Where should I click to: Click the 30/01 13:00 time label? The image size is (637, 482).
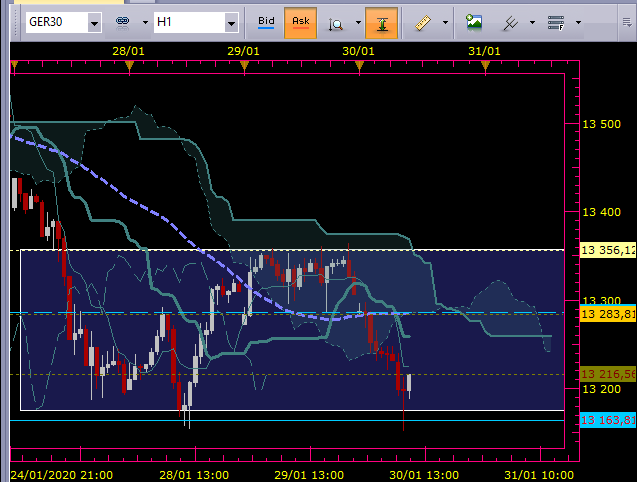424,475
